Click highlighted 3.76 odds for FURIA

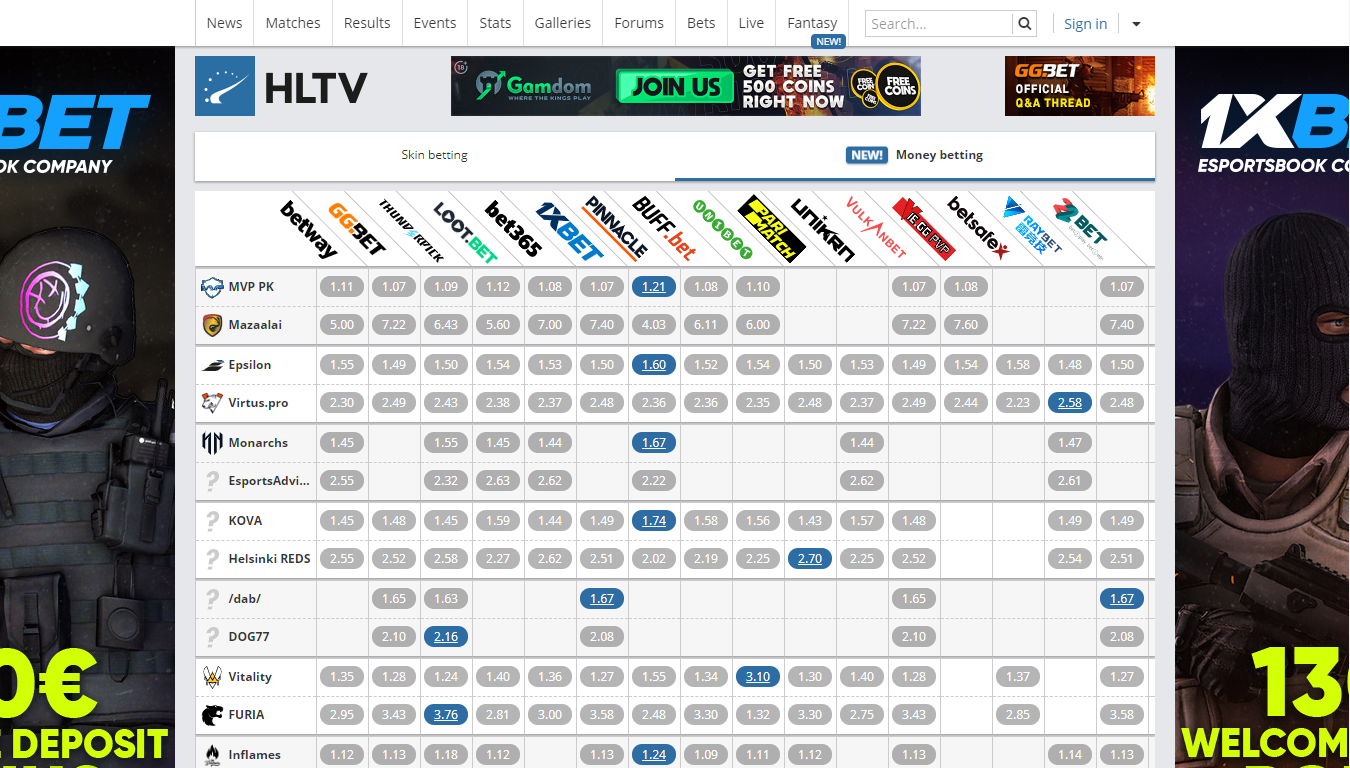446,715
